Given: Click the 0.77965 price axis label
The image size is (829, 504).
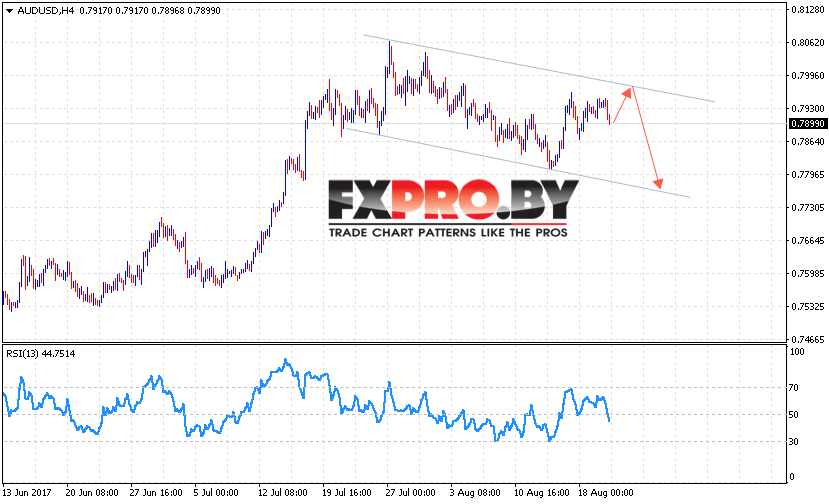Looking at the screenshot, I should click(807, 175).
